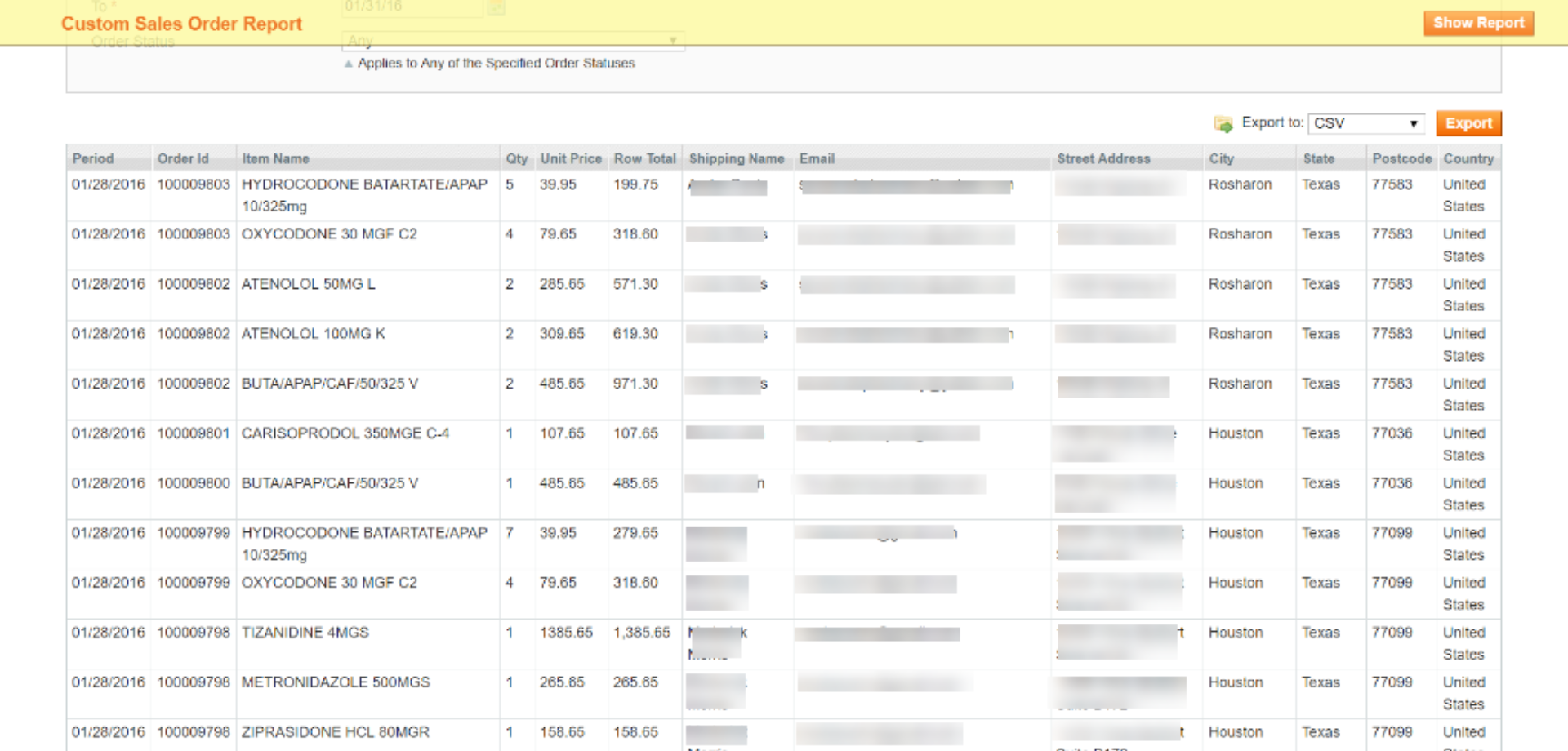1568x751 pixels.
Task: Click the ZIPRASIDONE HCL 80MGR item name
Action: (x=335, y=732)
